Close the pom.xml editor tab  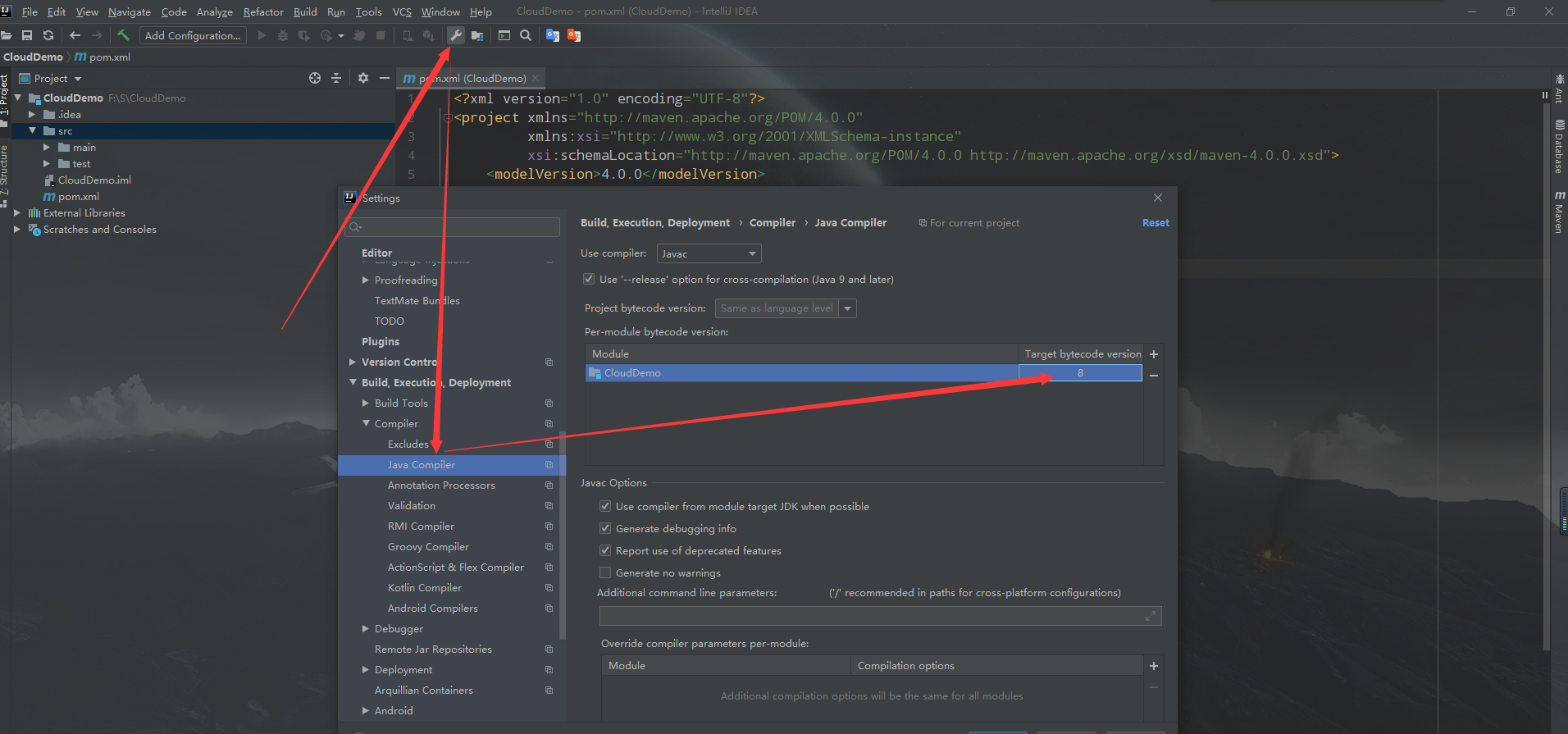pos(536,78)
